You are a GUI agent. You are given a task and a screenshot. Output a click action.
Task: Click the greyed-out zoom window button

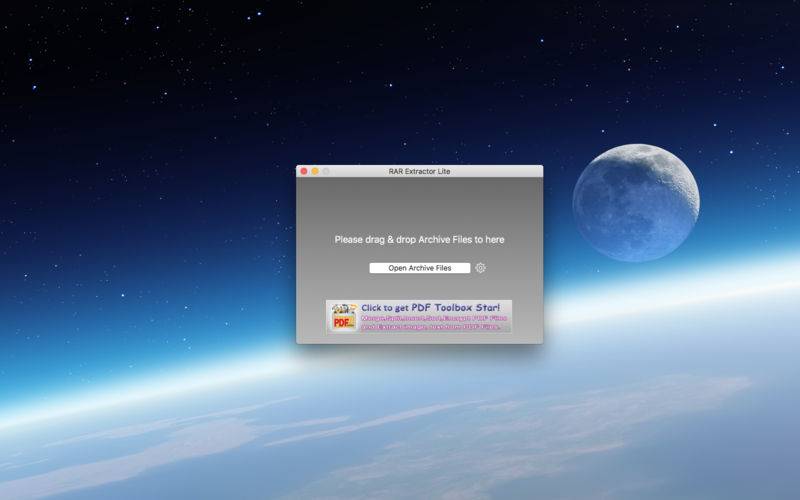tap(326, 171)
